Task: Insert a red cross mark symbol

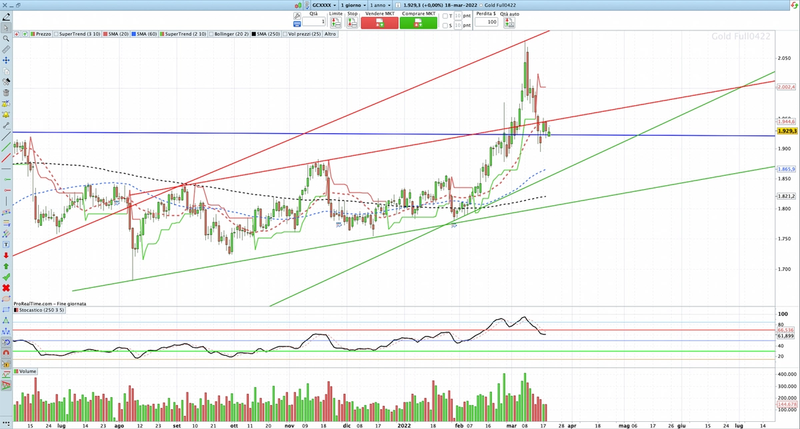Action: [6, 288]
